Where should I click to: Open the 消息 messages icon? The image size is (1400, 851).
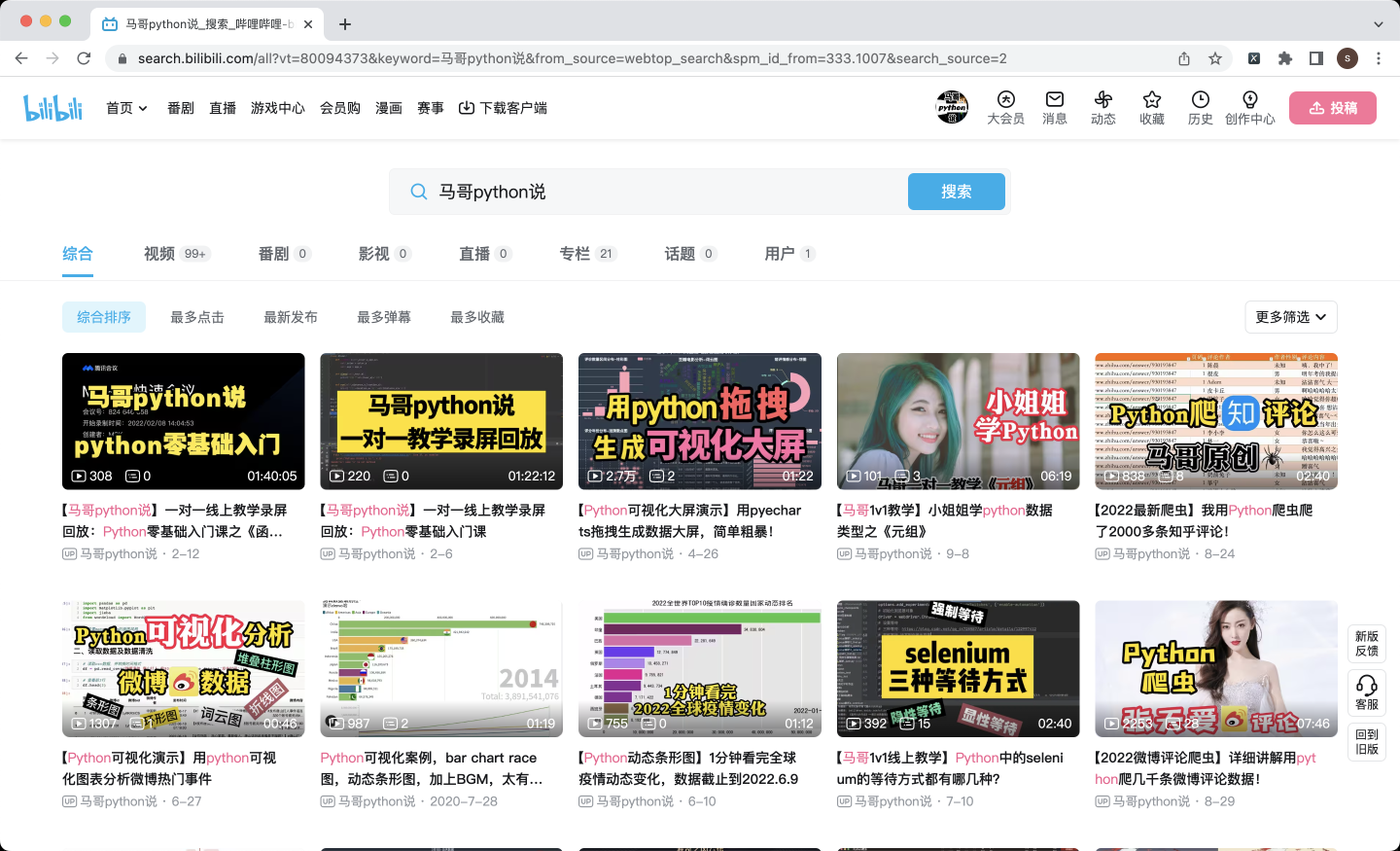tap(1054, 99)
